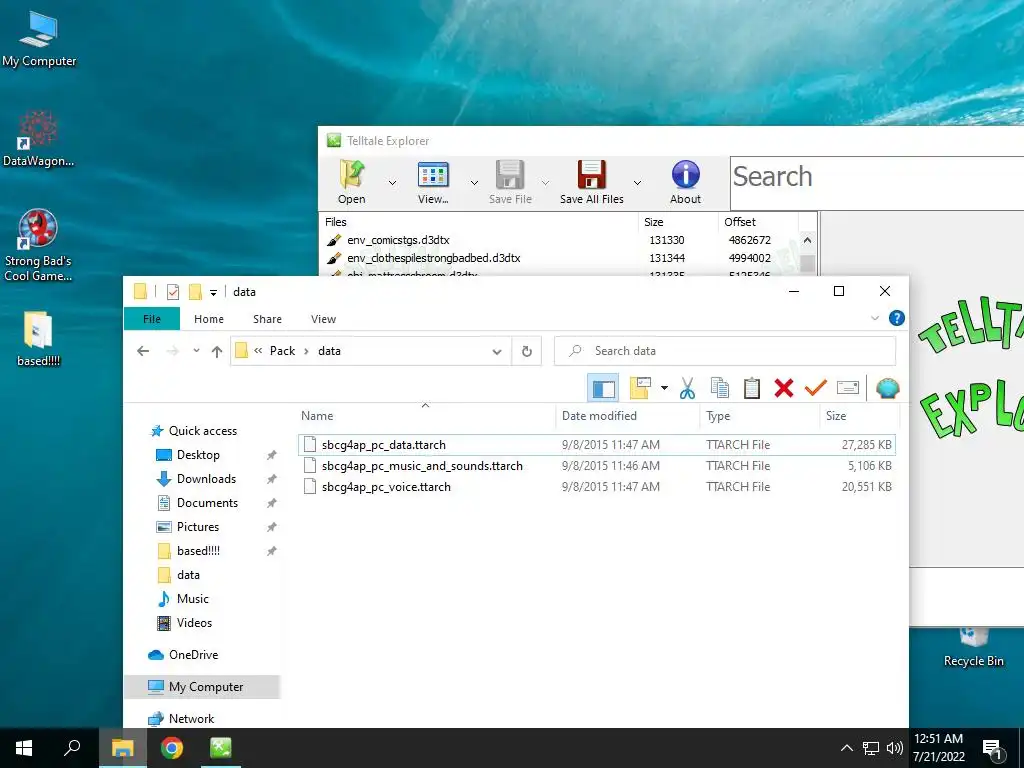The height and width of the screenshot is (768, 1024).
Task: Open Strong Bad's Cool Game desktop shortcut
Action: tap(38, 245)
